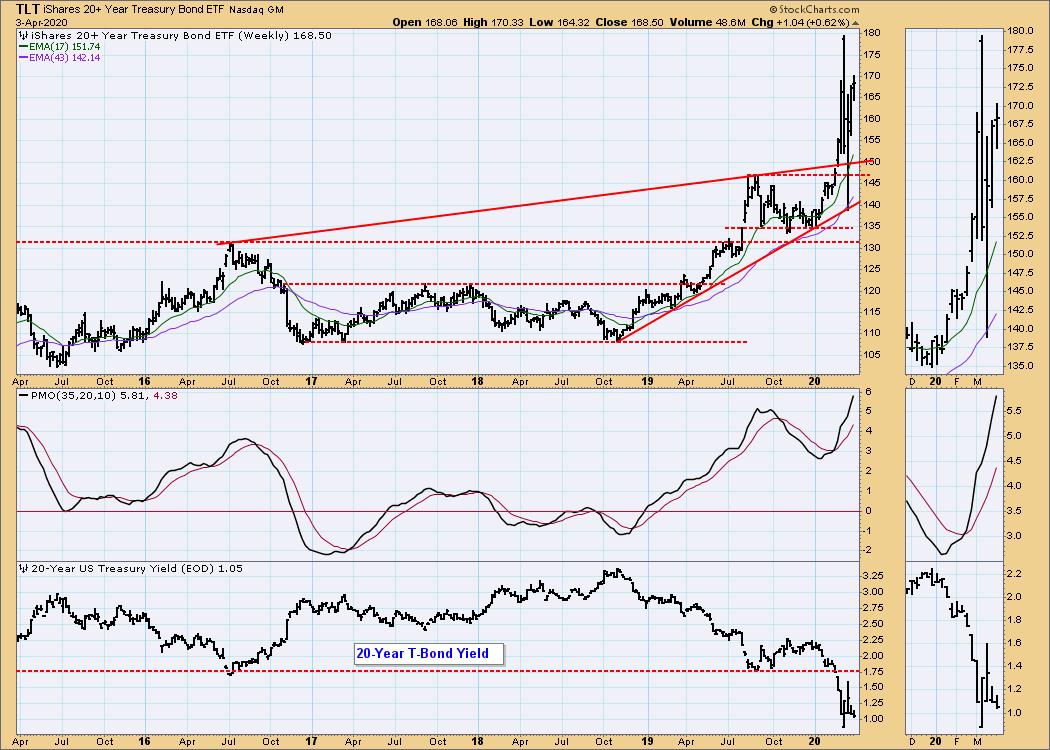Click the '3-Apr-2020' date label

coord(42,22)
